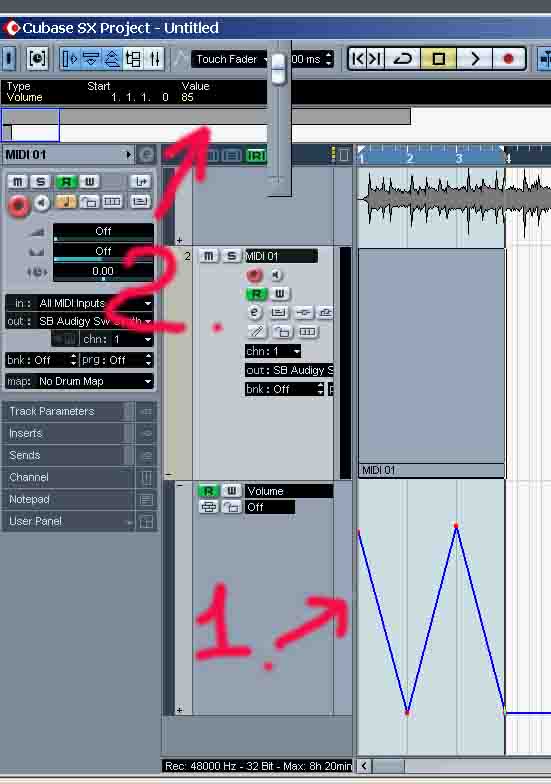Click the Start position field in infoline
Screen dimensions: 551x784
pos(140,97)
